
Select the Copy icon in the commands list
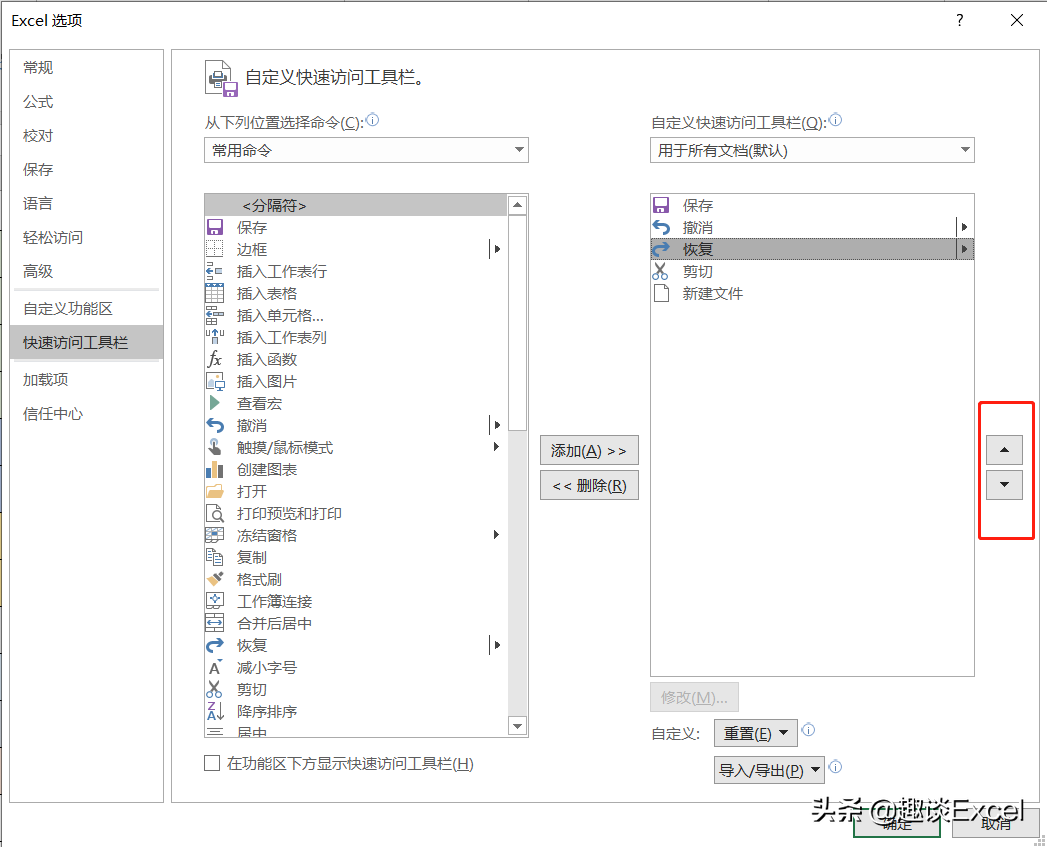(214, 557)
